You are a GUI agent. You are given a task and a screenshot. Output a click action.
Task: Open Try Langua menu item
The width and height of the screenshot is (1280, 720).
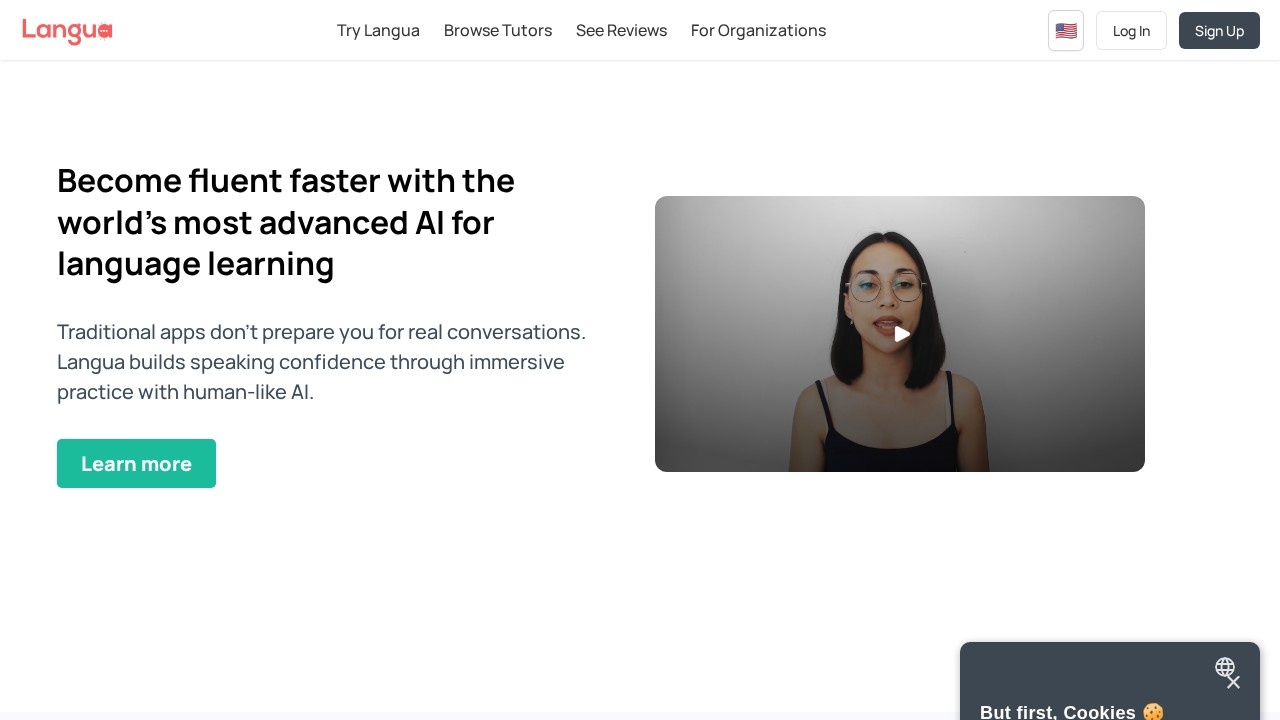coord(378,31)
